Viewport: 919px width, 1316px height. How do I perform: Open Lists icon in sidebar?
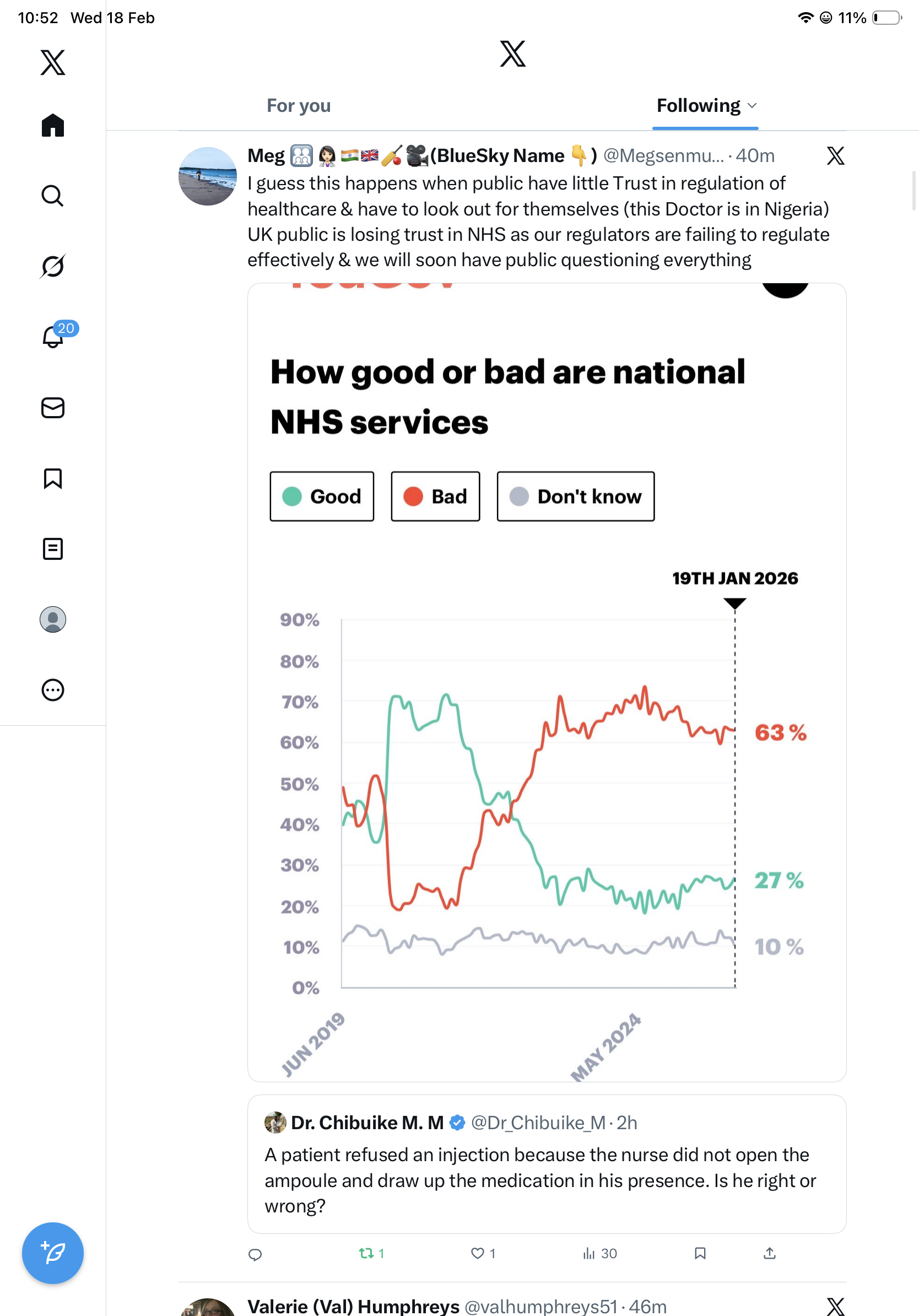tap(53, 548)
